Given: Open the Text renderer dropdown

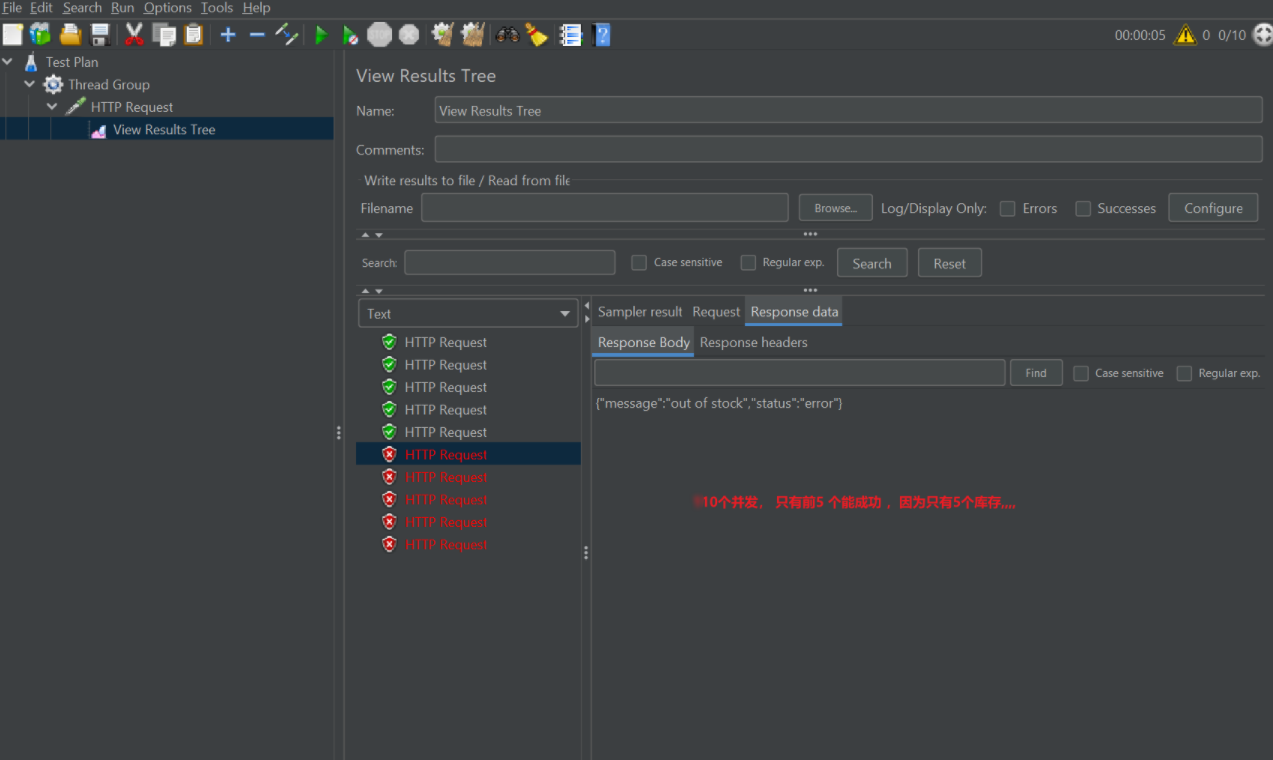Looking at the screenshot, I should click(x=468, y=313).
